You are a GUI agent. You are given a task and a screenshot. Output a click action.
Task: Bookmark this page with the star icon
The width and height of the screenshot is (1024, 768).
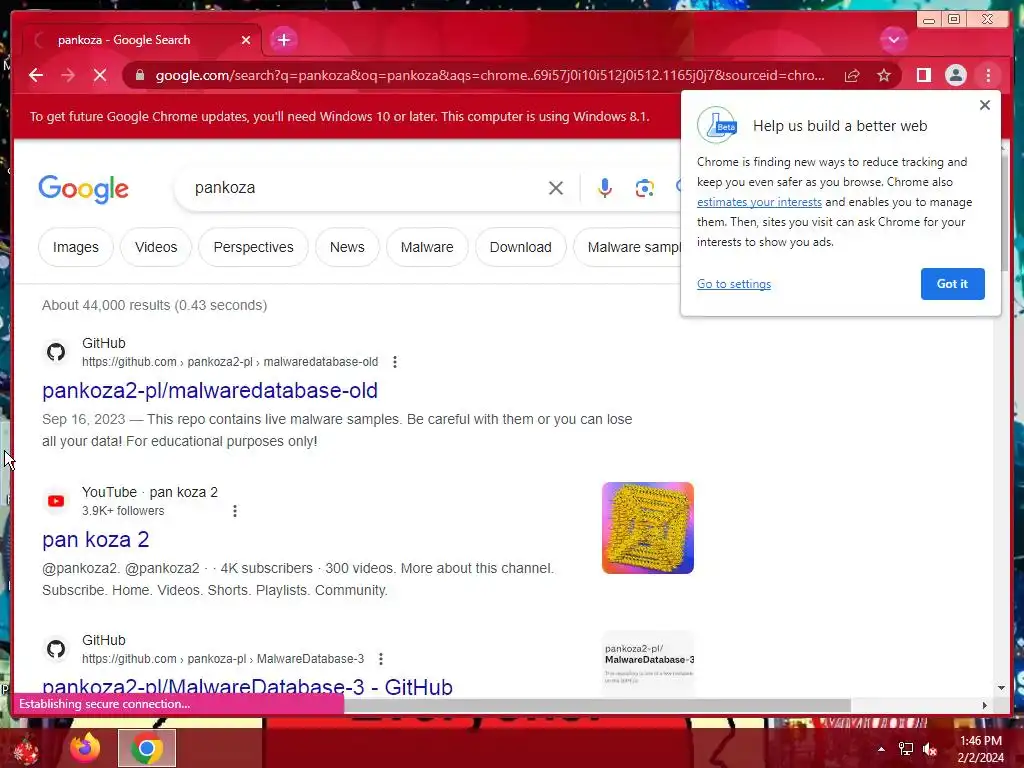[x=884, y=75]
